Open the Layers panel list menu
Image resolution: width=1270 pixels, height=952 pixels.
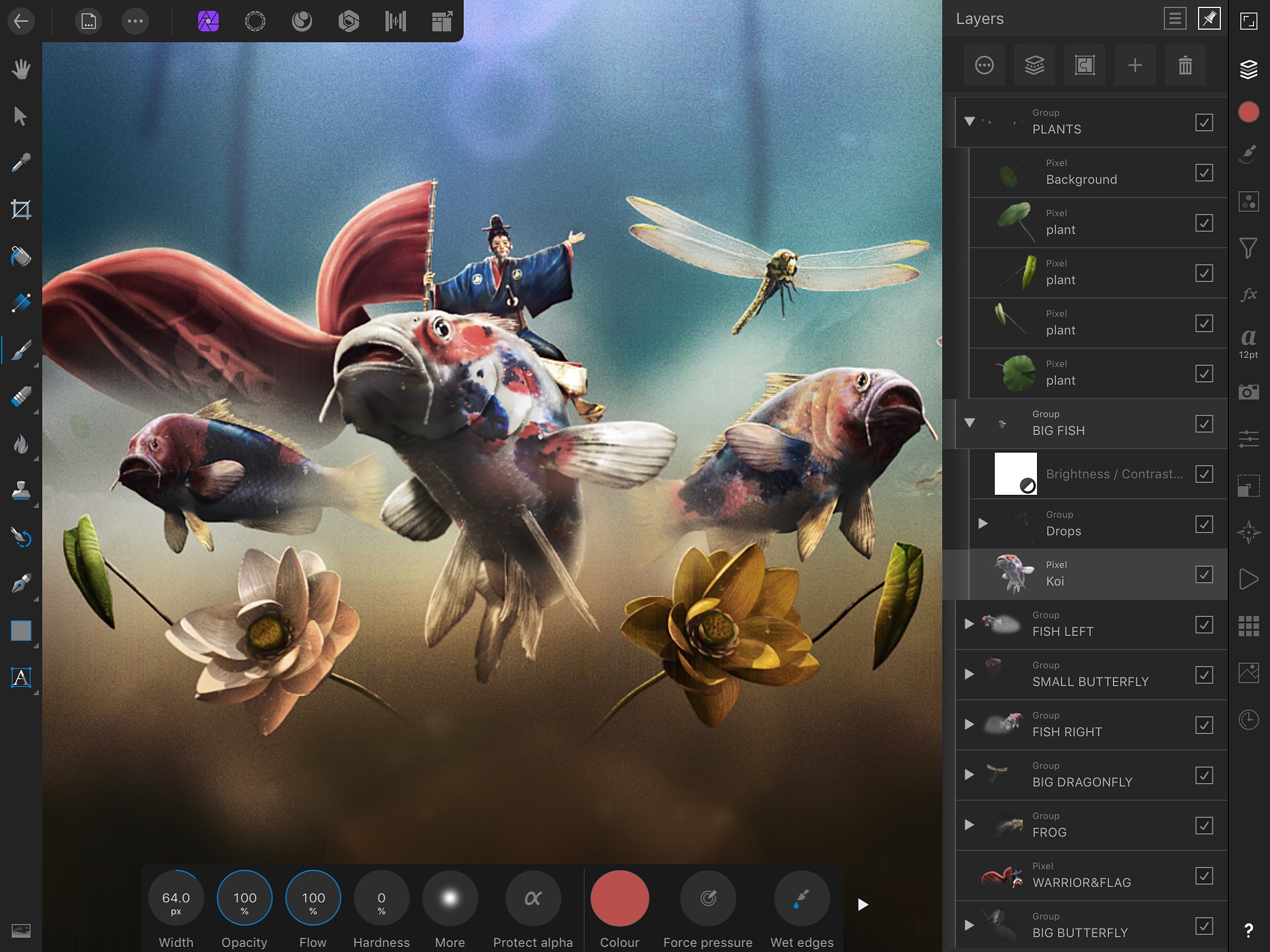[1175, 19]
